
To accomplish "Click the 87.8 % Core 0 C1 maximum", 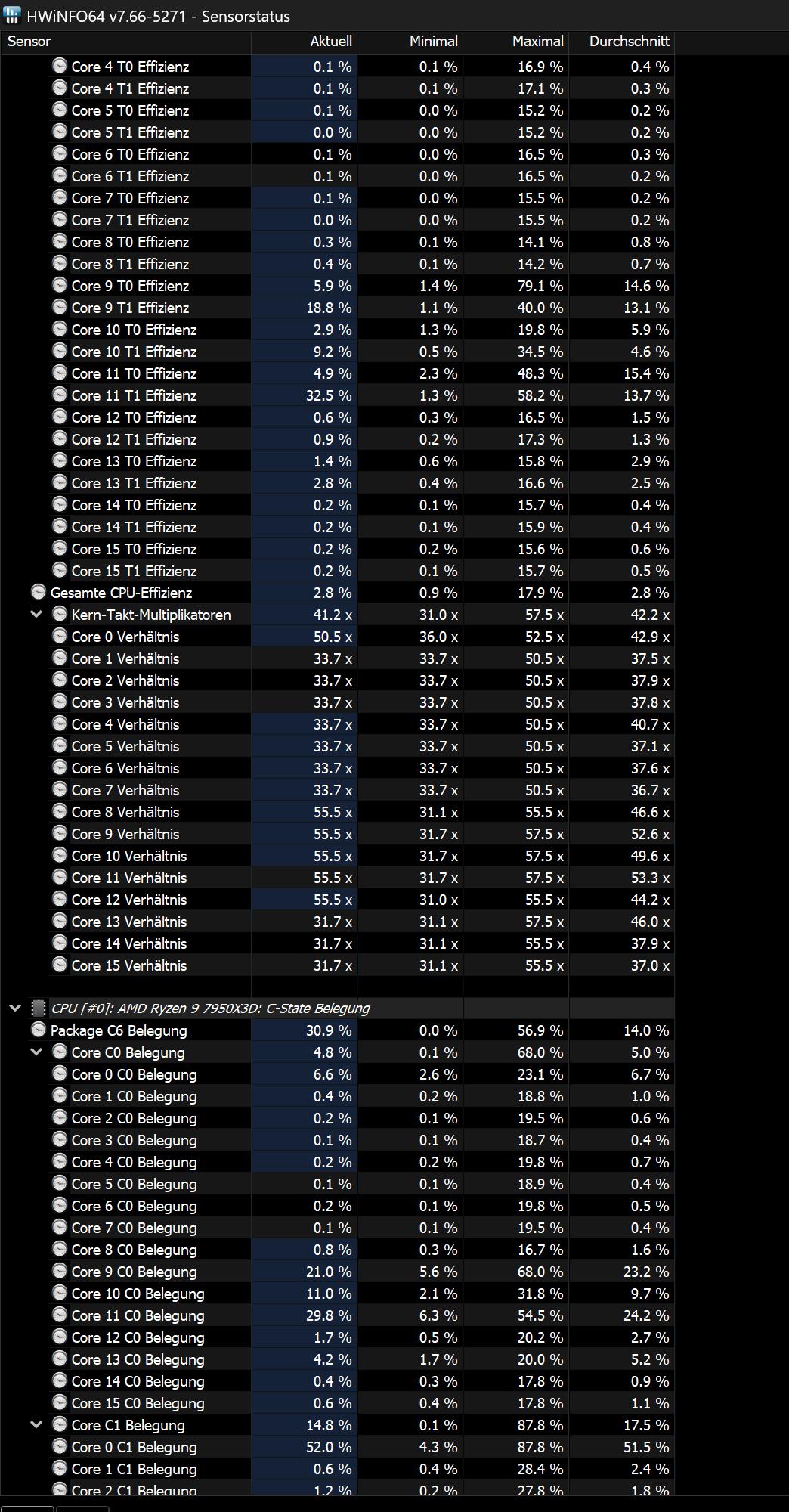I will [540, 1448].
